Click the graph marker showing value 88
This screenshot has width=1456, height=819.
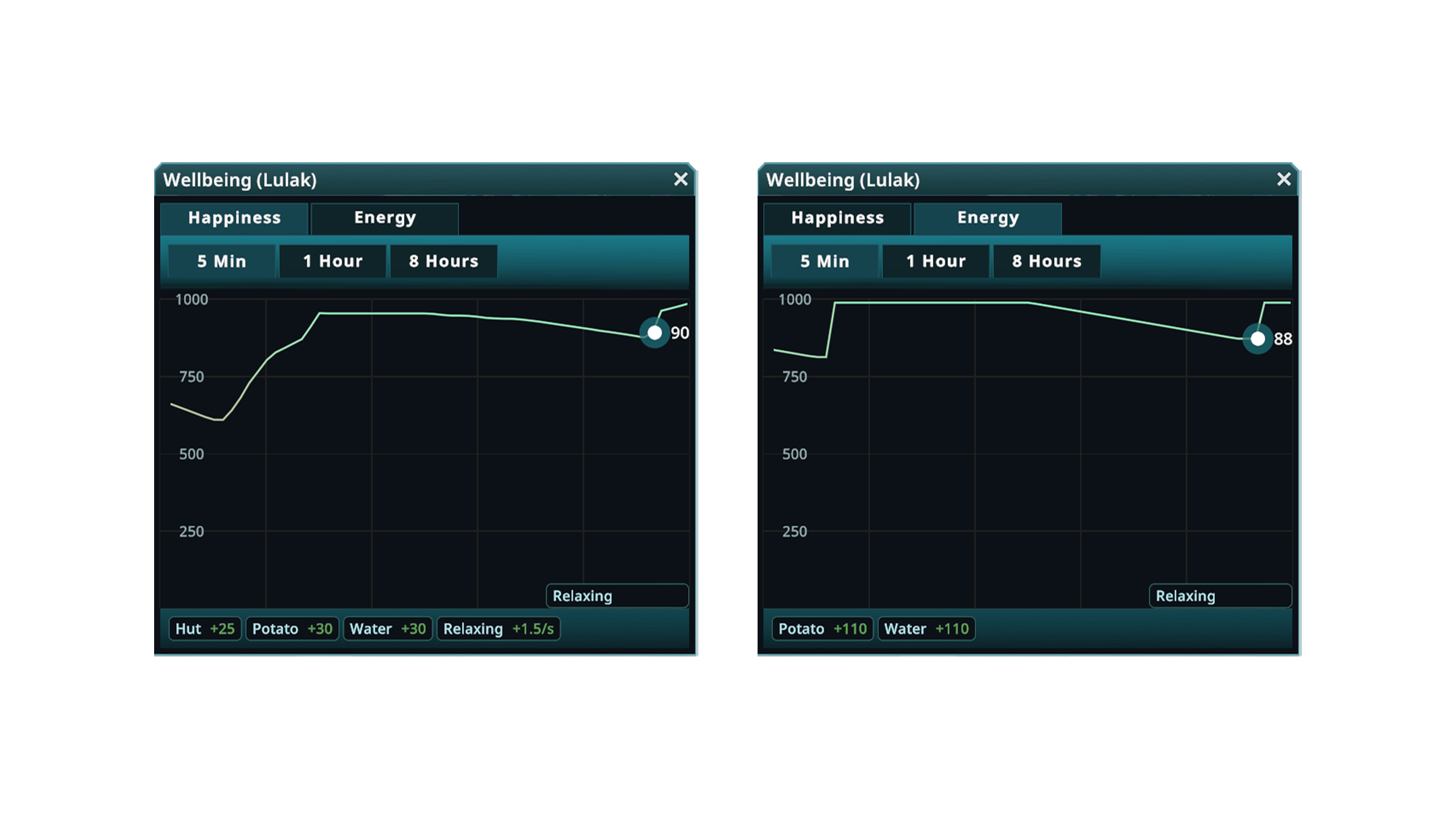coord(1258,339)
